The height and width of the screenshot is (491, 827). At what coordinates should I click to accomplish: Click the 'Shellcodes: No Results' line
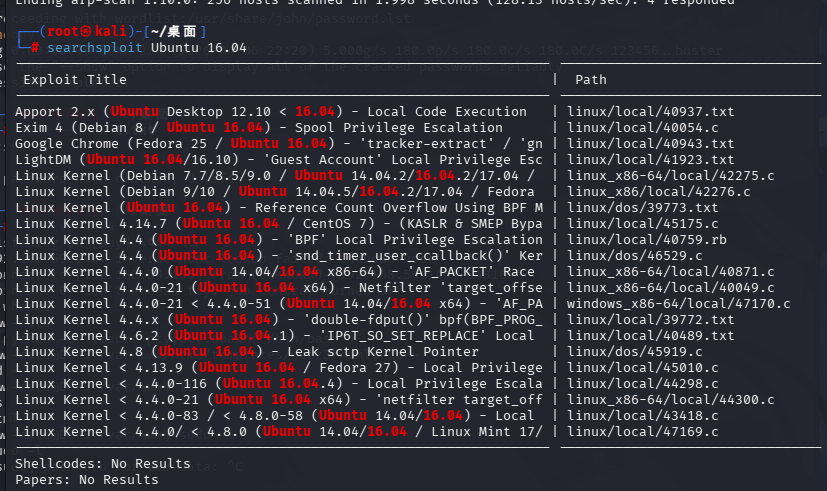(x=103, y=464)
